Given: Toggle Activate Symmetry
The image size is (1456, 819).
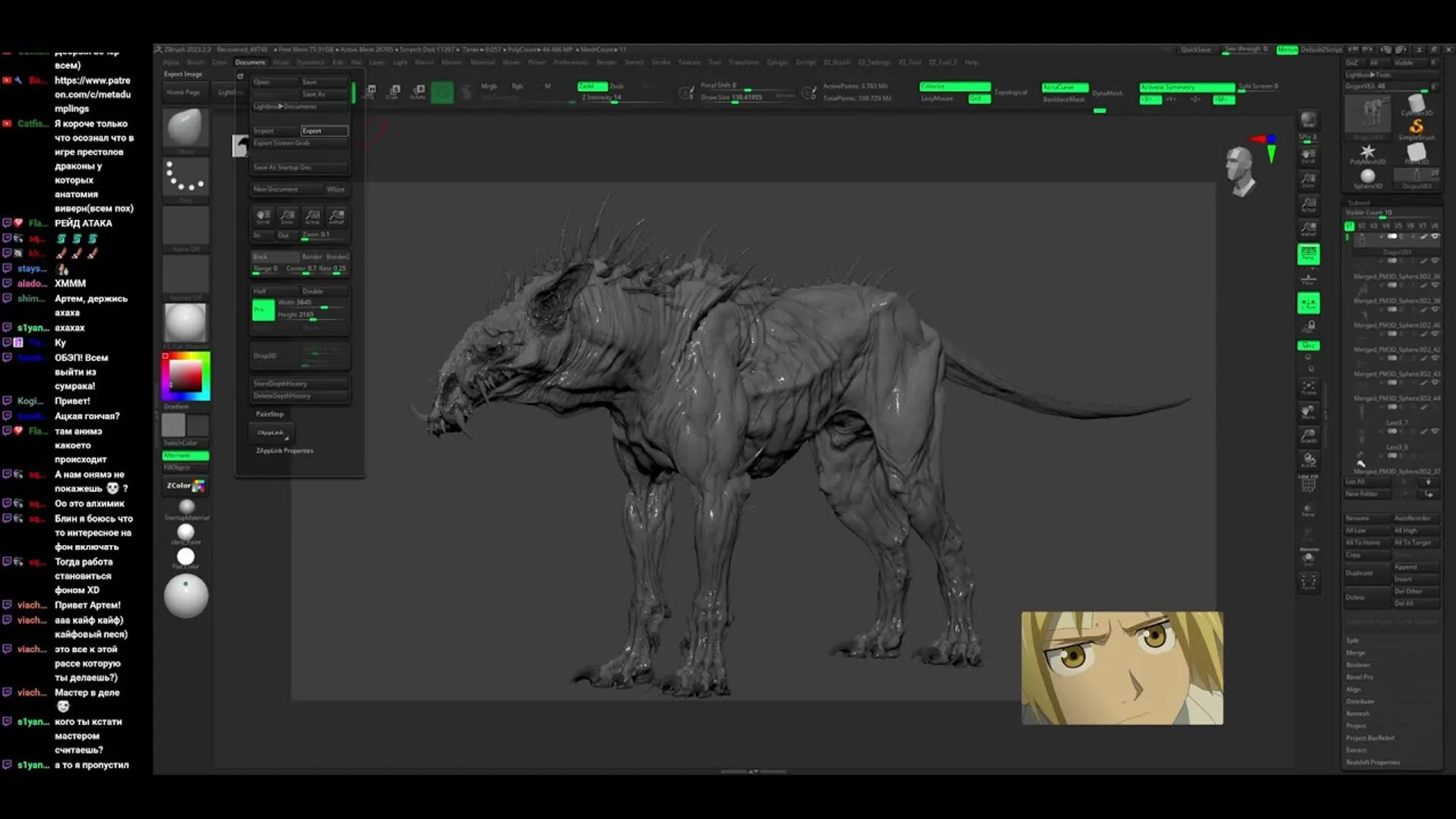Looking at the screenshot, I should [1186, 86].
